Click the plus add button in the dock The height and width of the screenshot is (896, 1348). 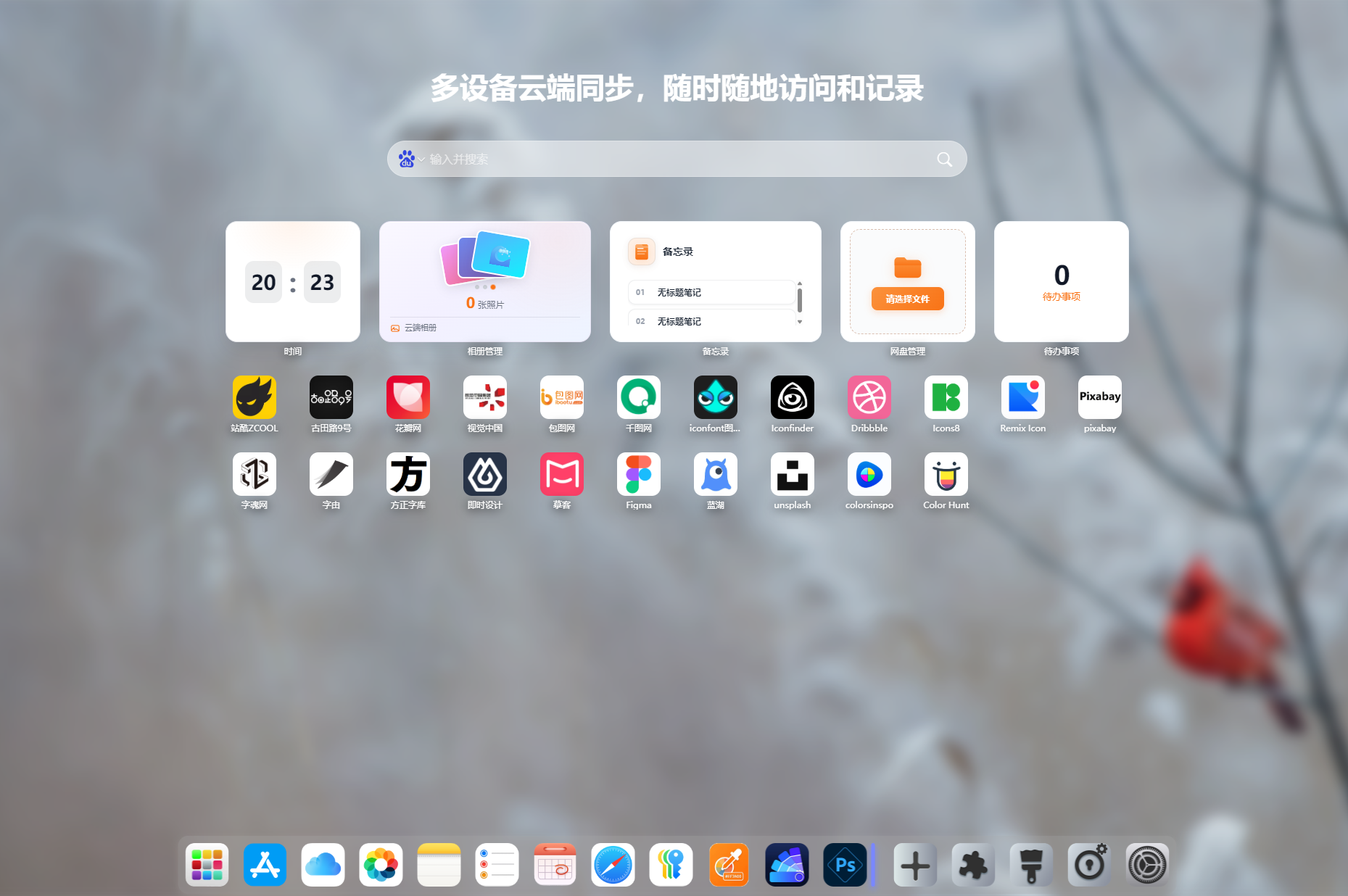pos(915,865)
